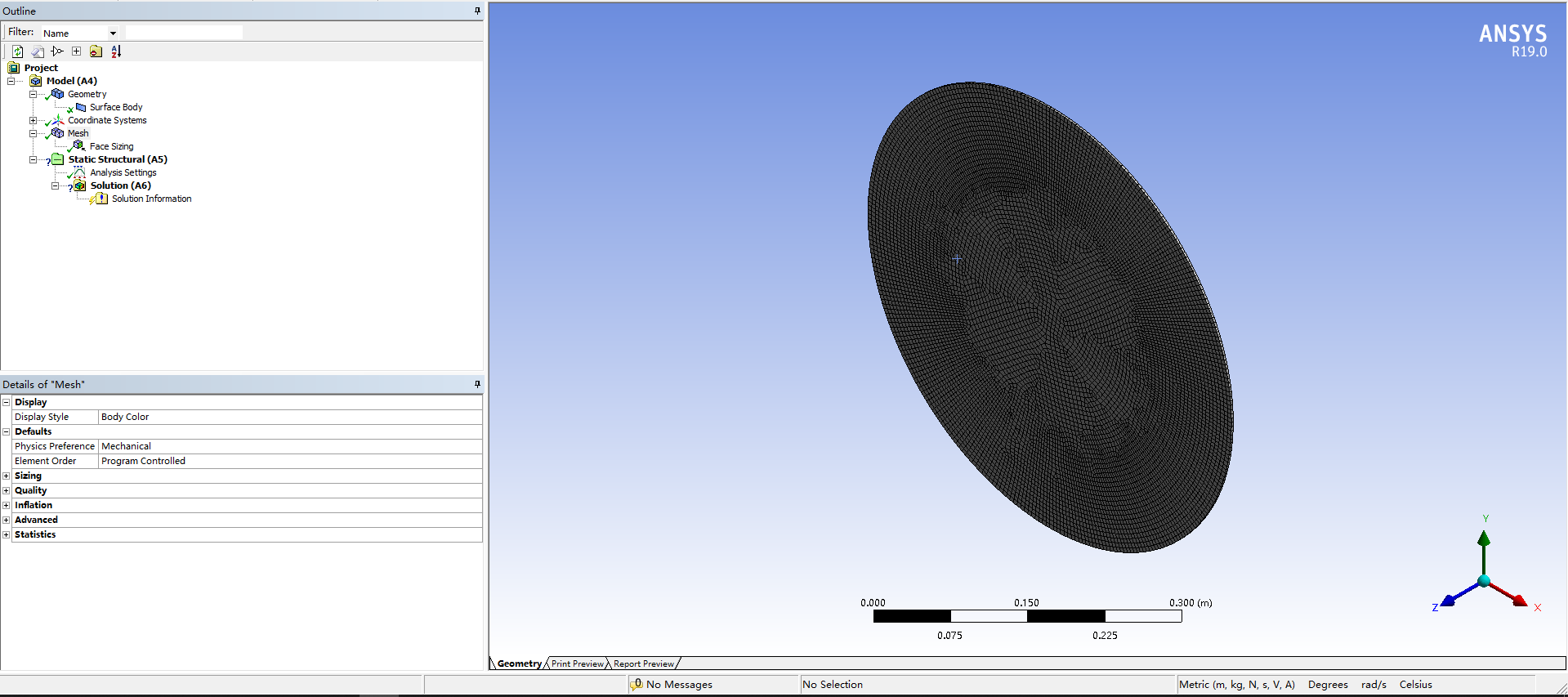Collapse the Geometry tree node
The image size is (1568, 697).
coord(33,94)
